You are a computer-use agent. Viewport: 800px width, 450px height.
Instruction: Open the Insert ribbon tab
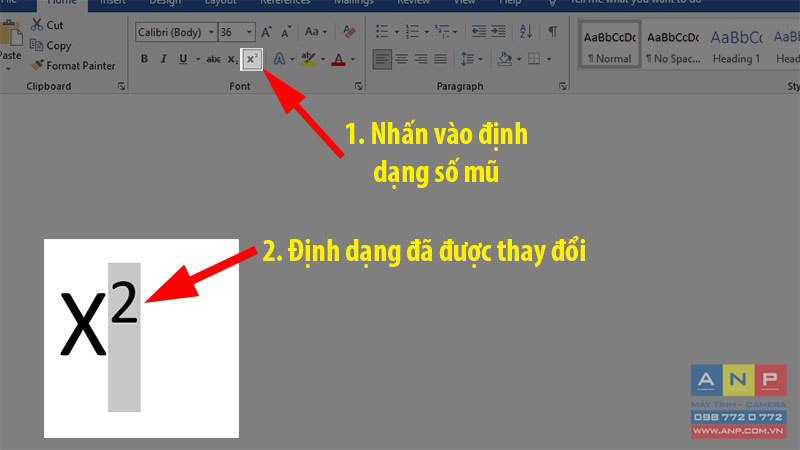(112, 3)
